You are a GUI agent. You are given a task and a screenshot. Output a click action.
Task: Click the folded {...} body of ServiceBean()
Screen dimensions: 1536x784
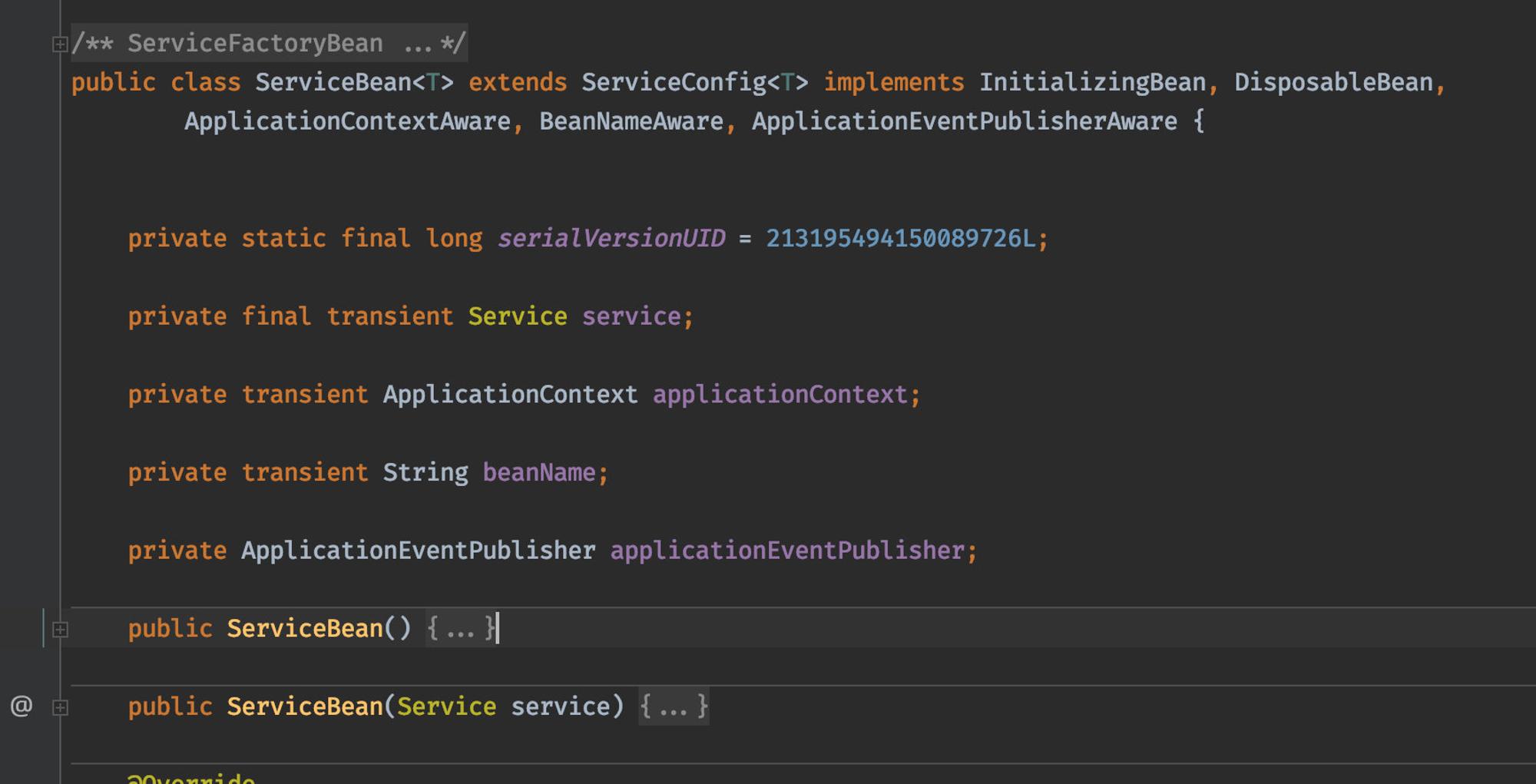coord(461,629)
